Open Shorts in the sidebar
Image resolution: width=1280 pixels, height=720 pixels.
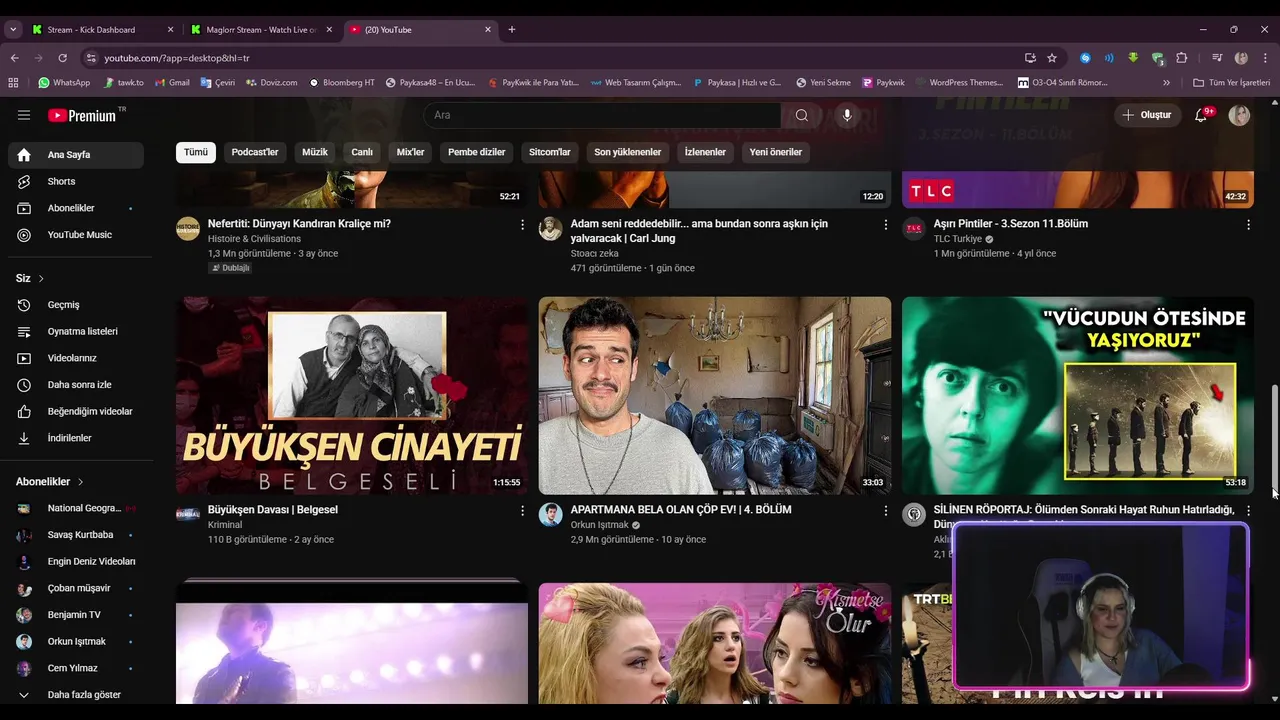point(76,181)
